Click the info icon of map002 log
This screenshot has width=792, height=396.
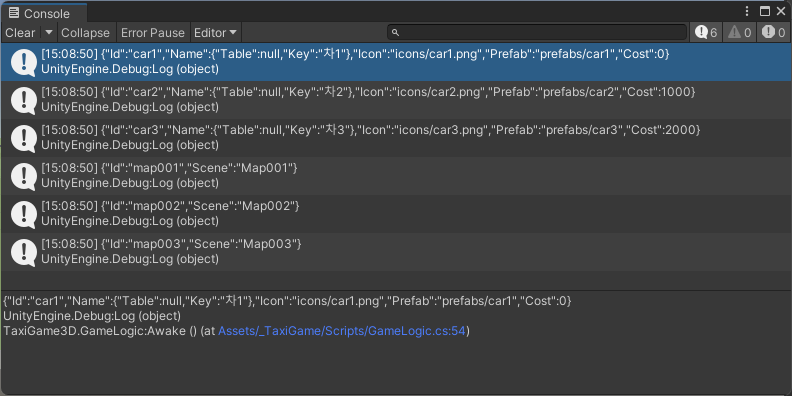pos(23,214)
